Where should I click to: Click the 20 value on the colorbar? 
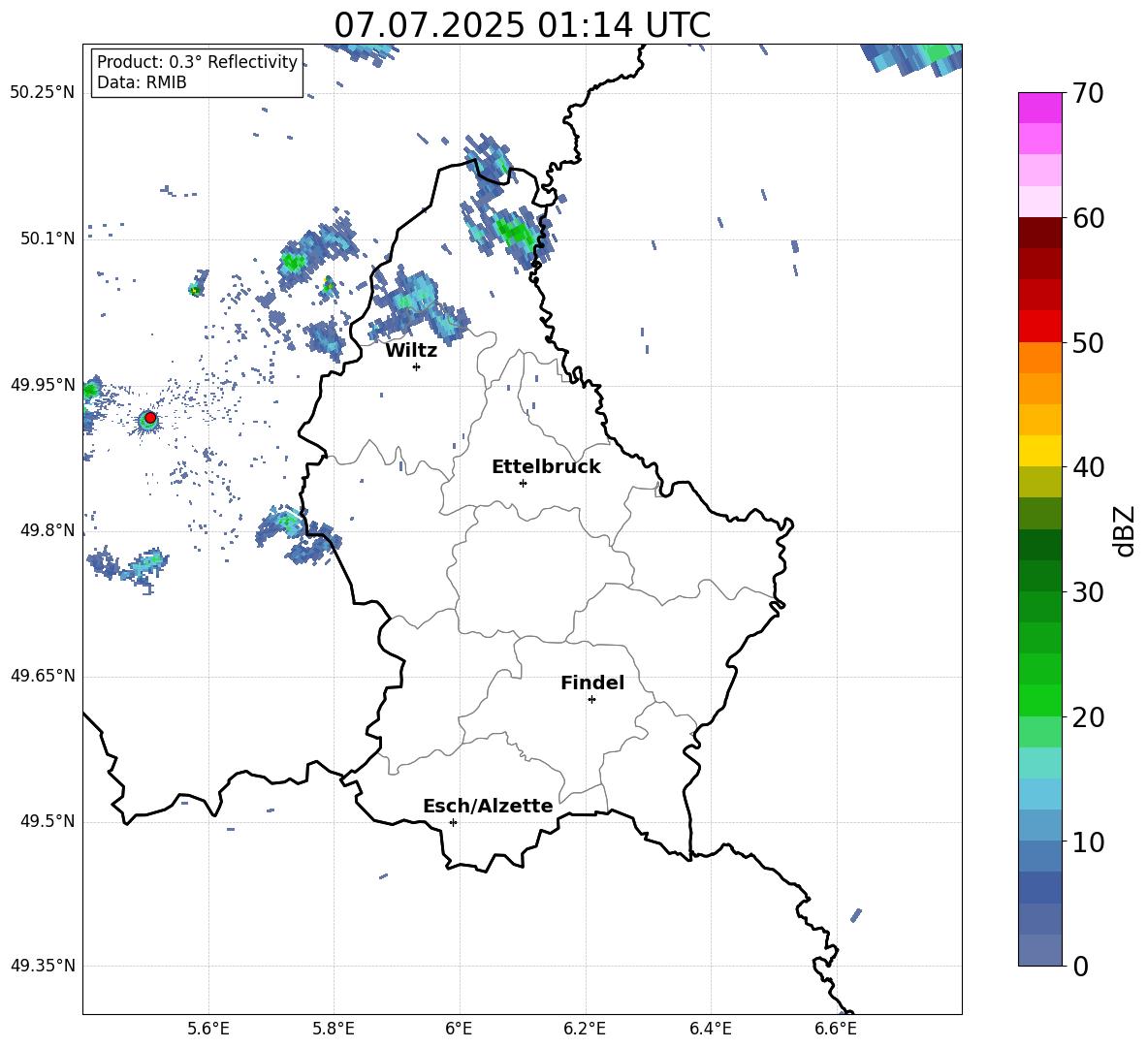[1088, 717]
